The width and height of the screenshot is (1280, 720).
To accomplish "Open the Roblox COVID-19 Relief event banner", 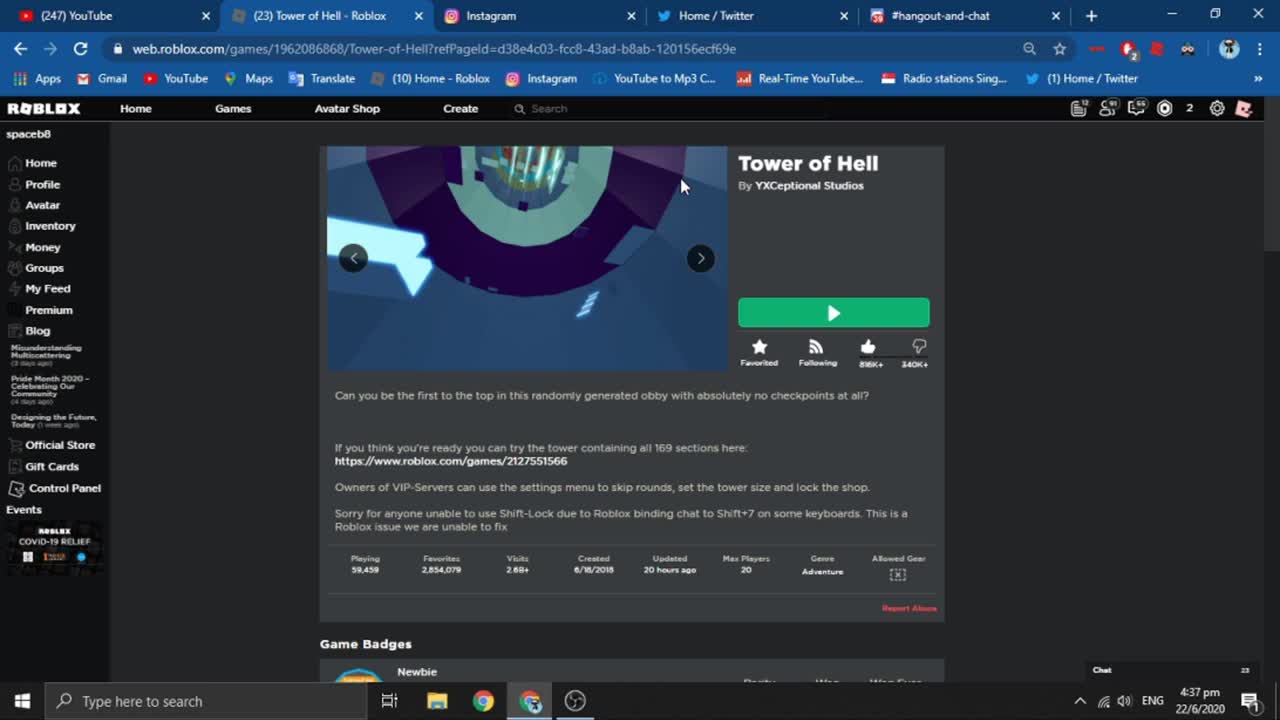I will (x=54, y=548).
